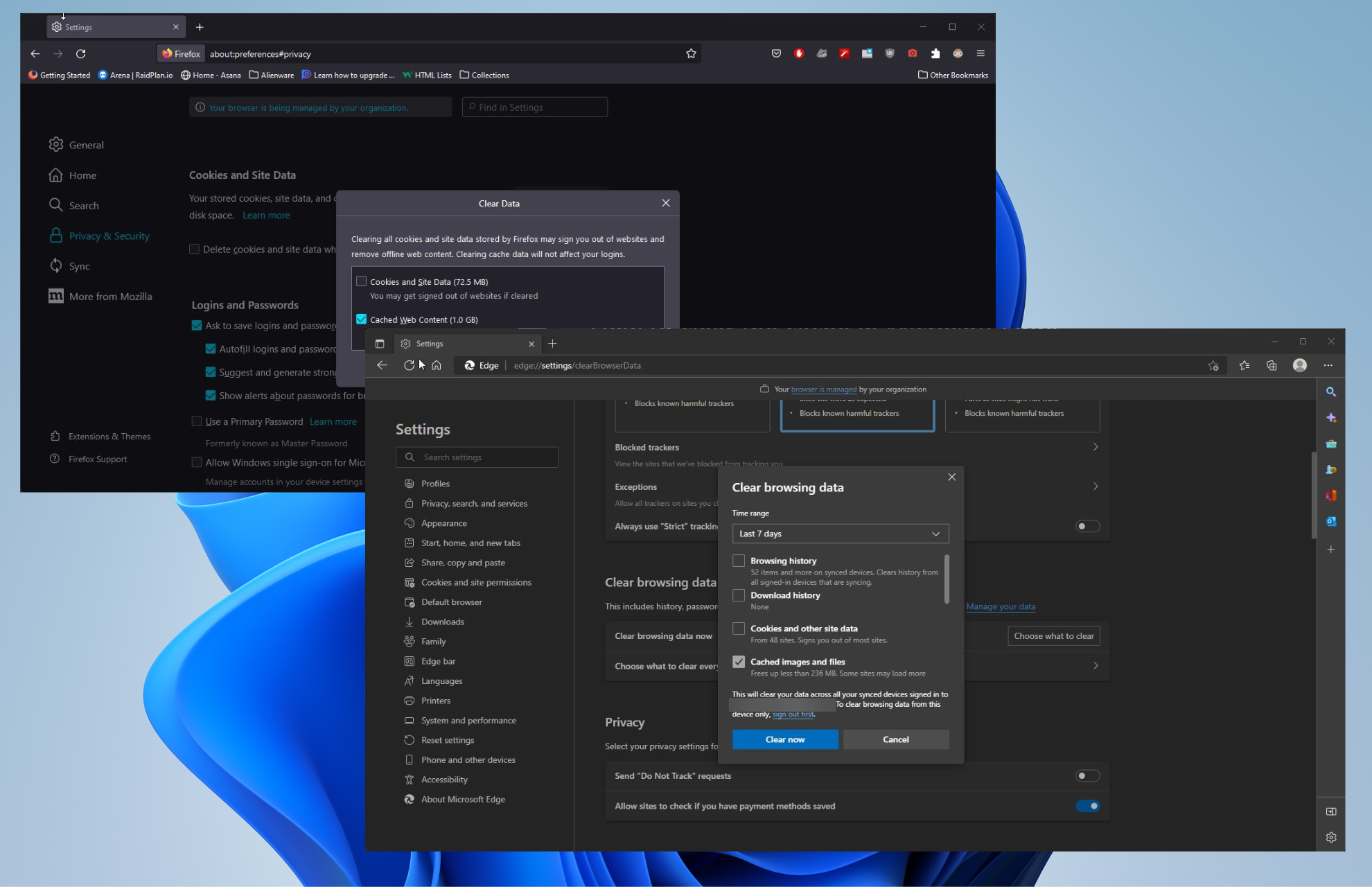The width and height of the screenshot is (1372, 887).
Task: Click the Clear now button
Action: tap(785, 739)
